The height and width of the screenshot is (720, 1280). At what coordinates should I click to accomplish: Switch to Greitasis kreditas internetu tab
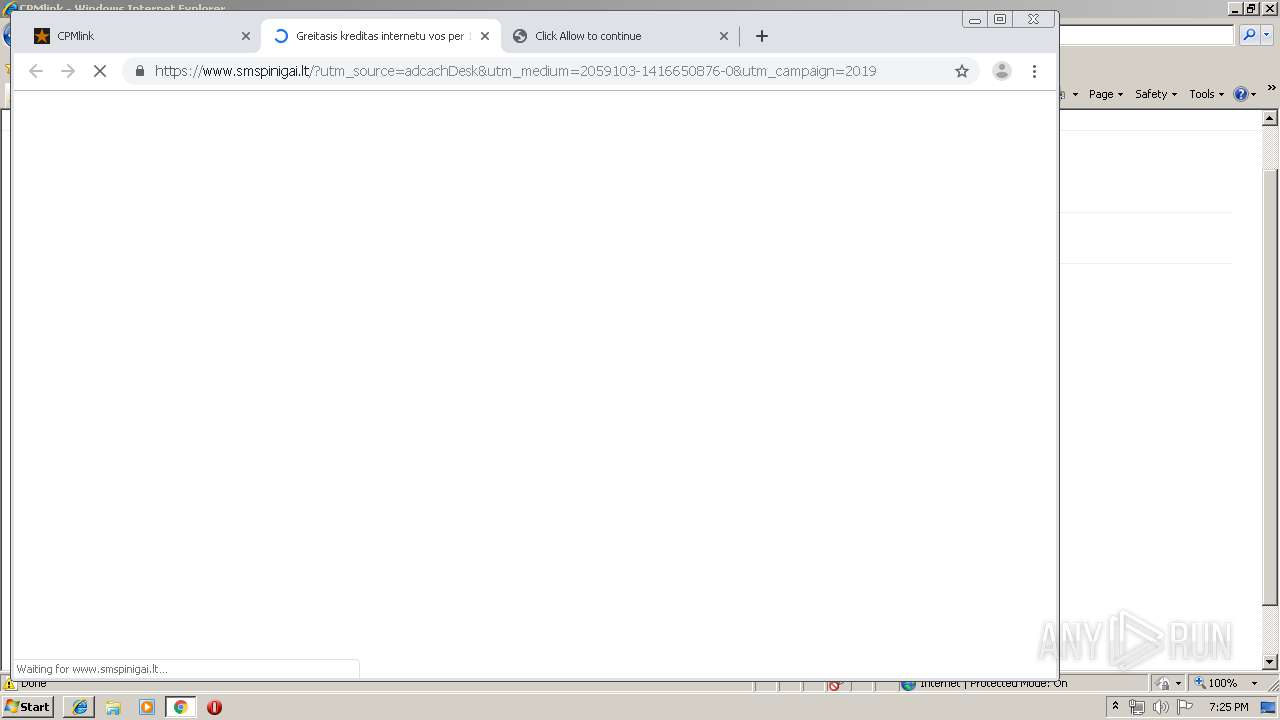pyautogui.click(x=381, y=36)
